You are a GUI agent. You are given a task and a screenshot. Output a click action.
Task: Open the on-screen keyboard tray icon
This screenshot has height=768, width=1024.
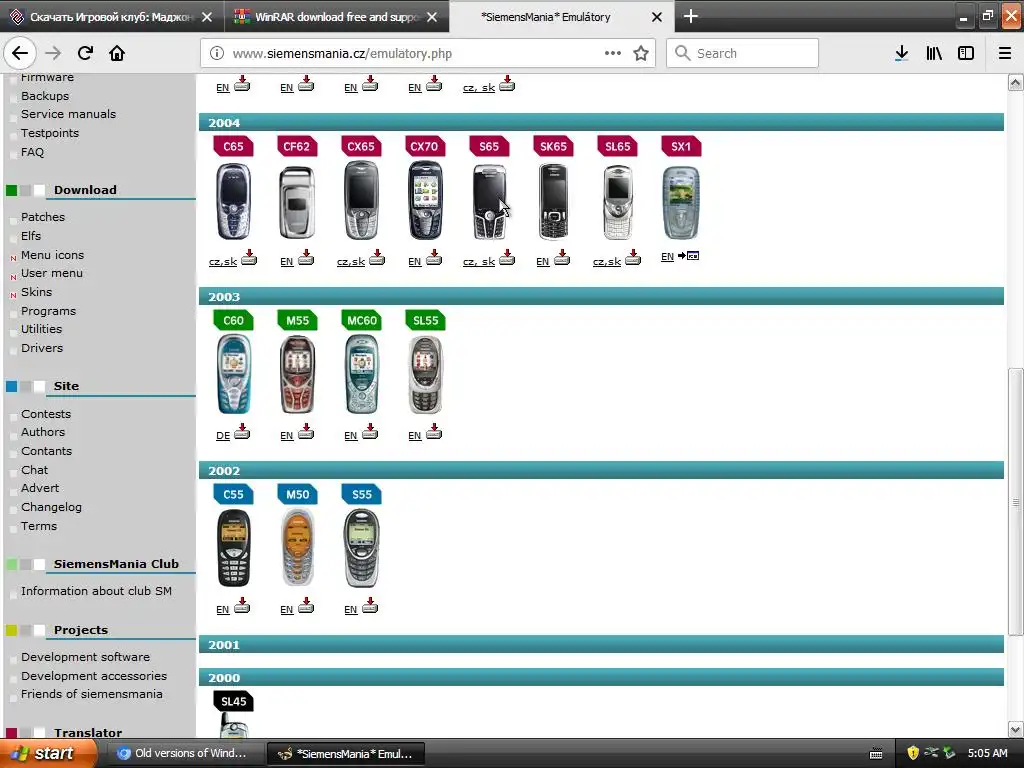pos(876,754)
